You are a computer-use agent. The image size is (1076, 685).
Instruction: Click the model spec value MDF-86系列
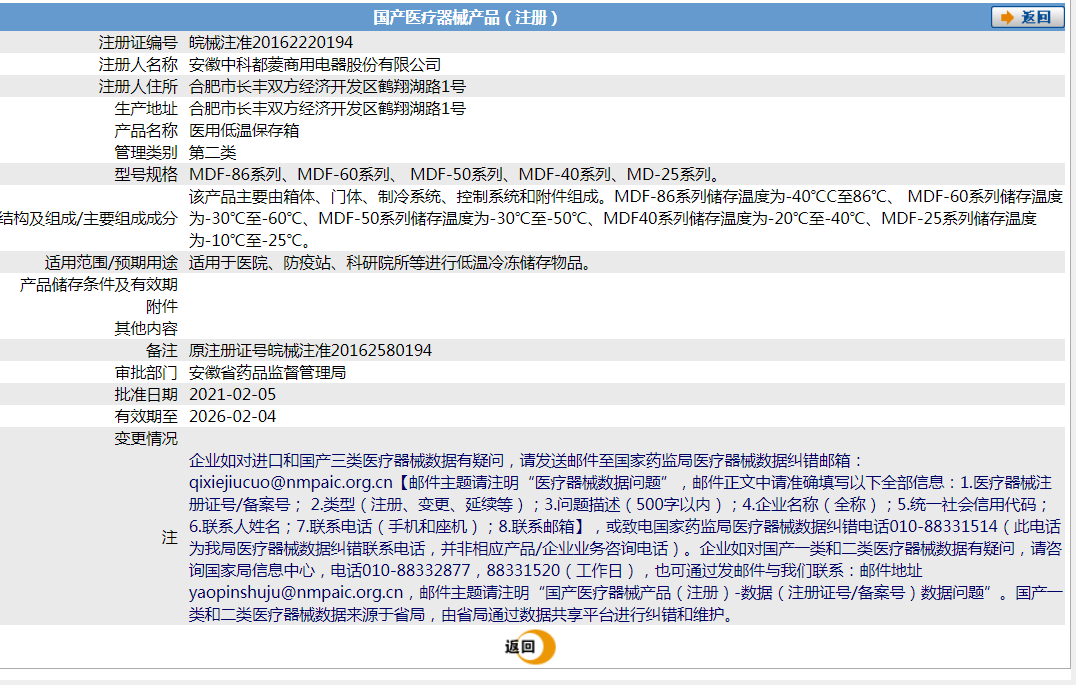pos(235,174)
